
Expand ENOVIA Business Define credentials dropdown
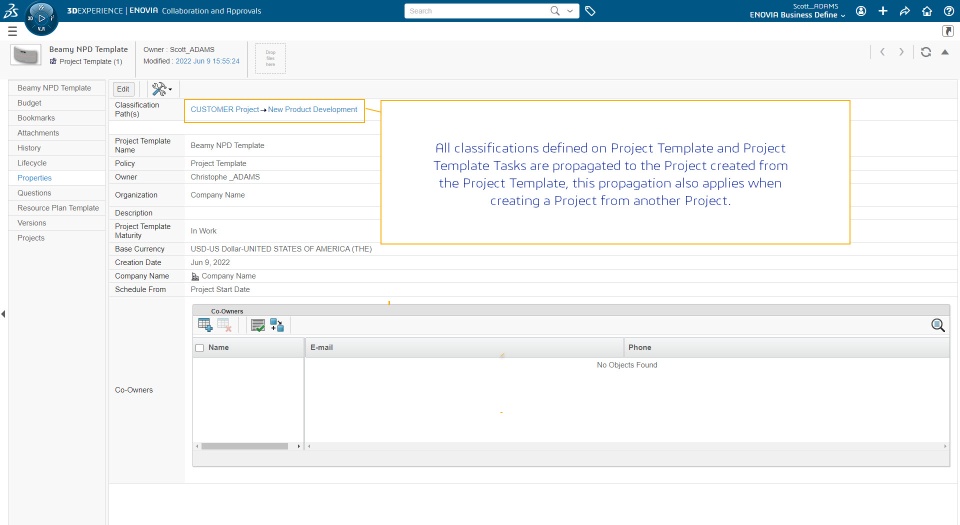point(797,15)
